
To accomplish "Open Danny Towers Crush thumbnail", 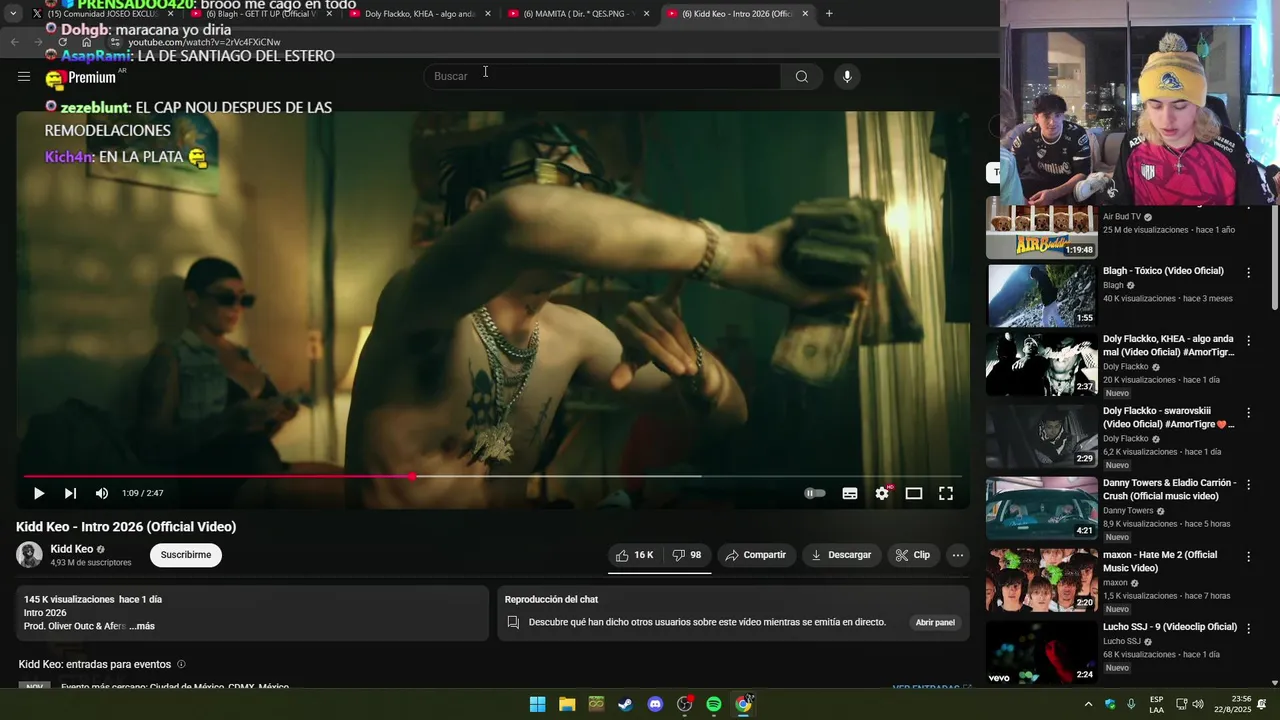I will tap(1042, 508).
